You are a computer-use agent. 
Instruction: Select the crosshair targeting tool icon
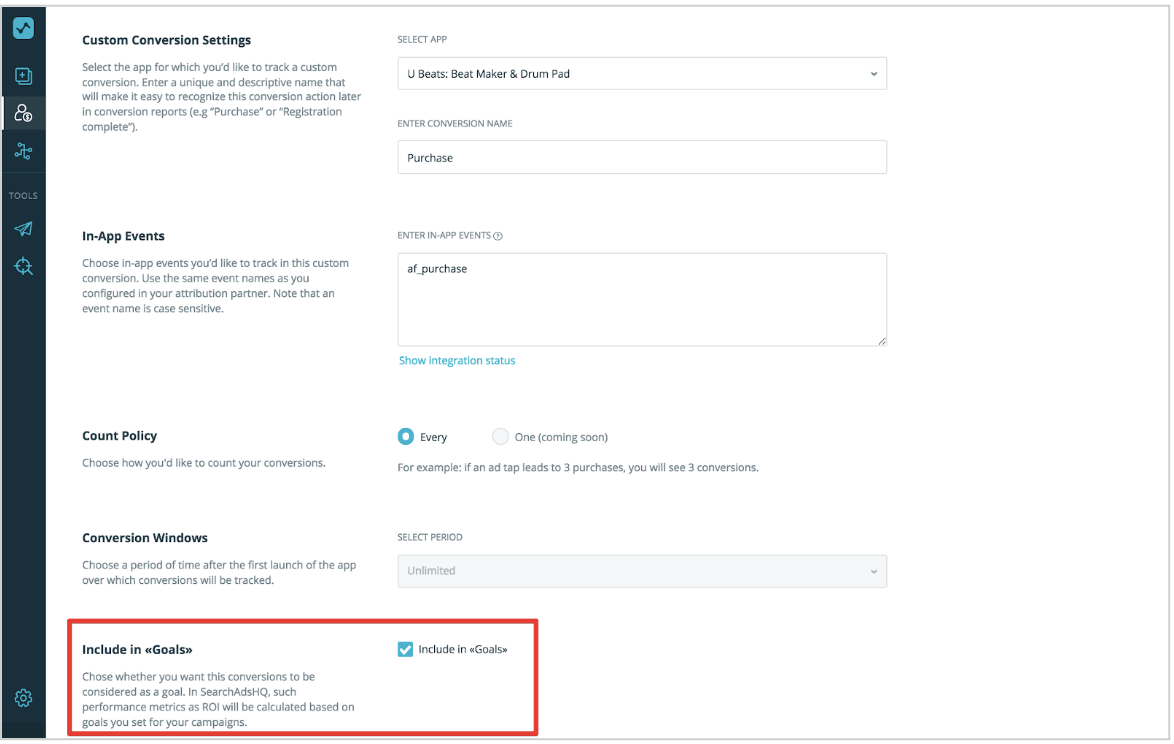pos(23,266)
